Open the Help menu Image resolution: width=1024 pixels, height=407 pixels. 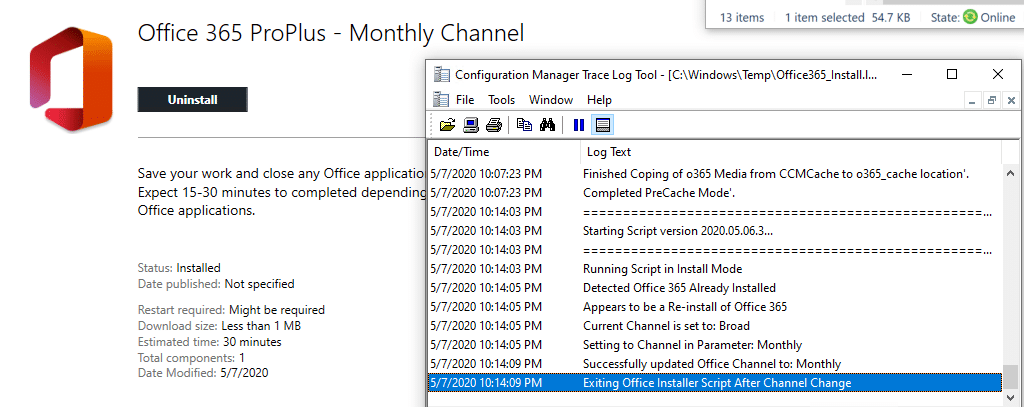point(599,100)
